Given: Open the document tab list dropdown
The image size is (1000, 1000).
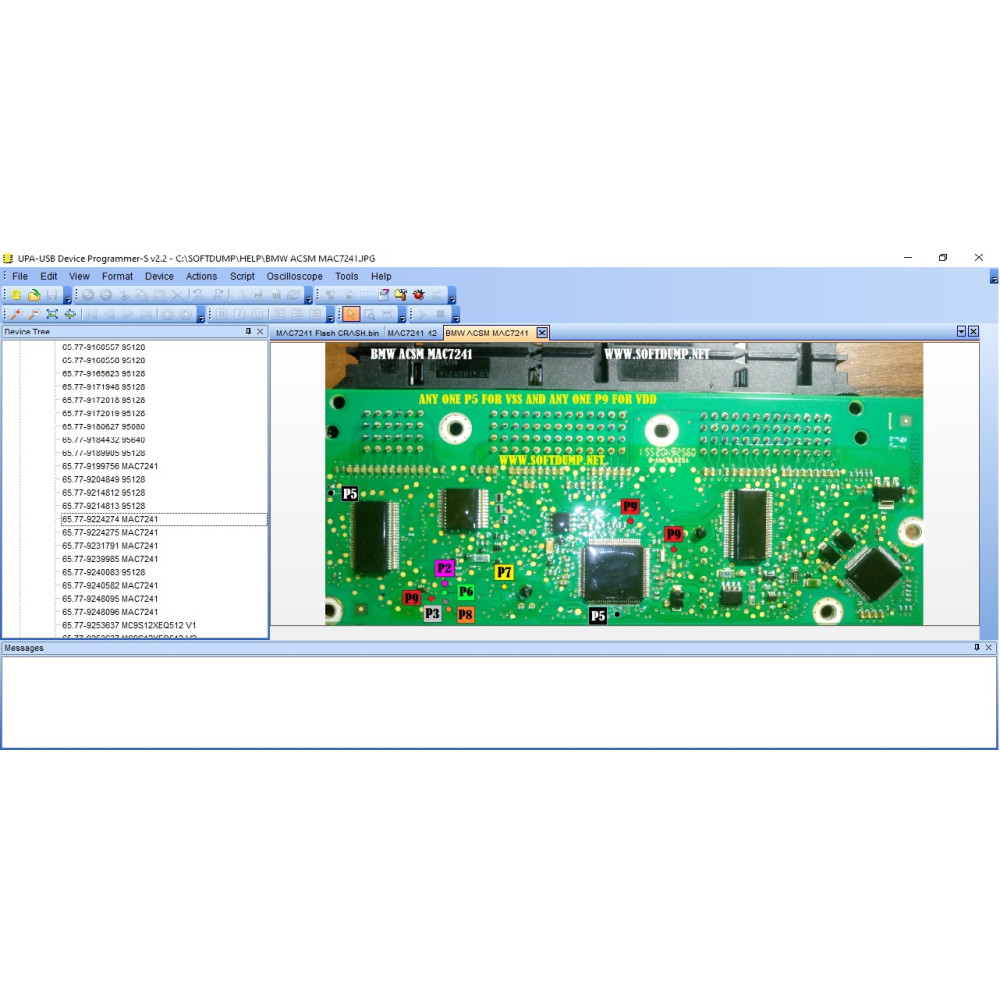Looking at the screenshot, I should click(x=961, y=331).
